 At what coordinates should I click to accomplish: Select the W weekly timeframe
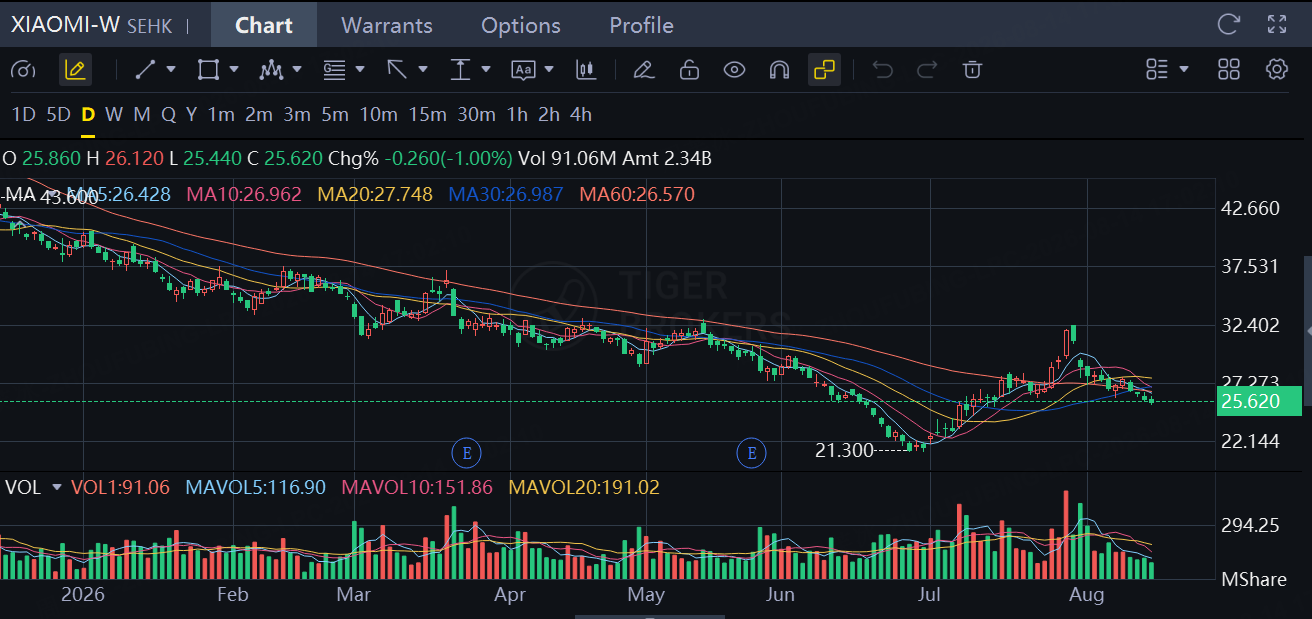(x=114, y=115)
